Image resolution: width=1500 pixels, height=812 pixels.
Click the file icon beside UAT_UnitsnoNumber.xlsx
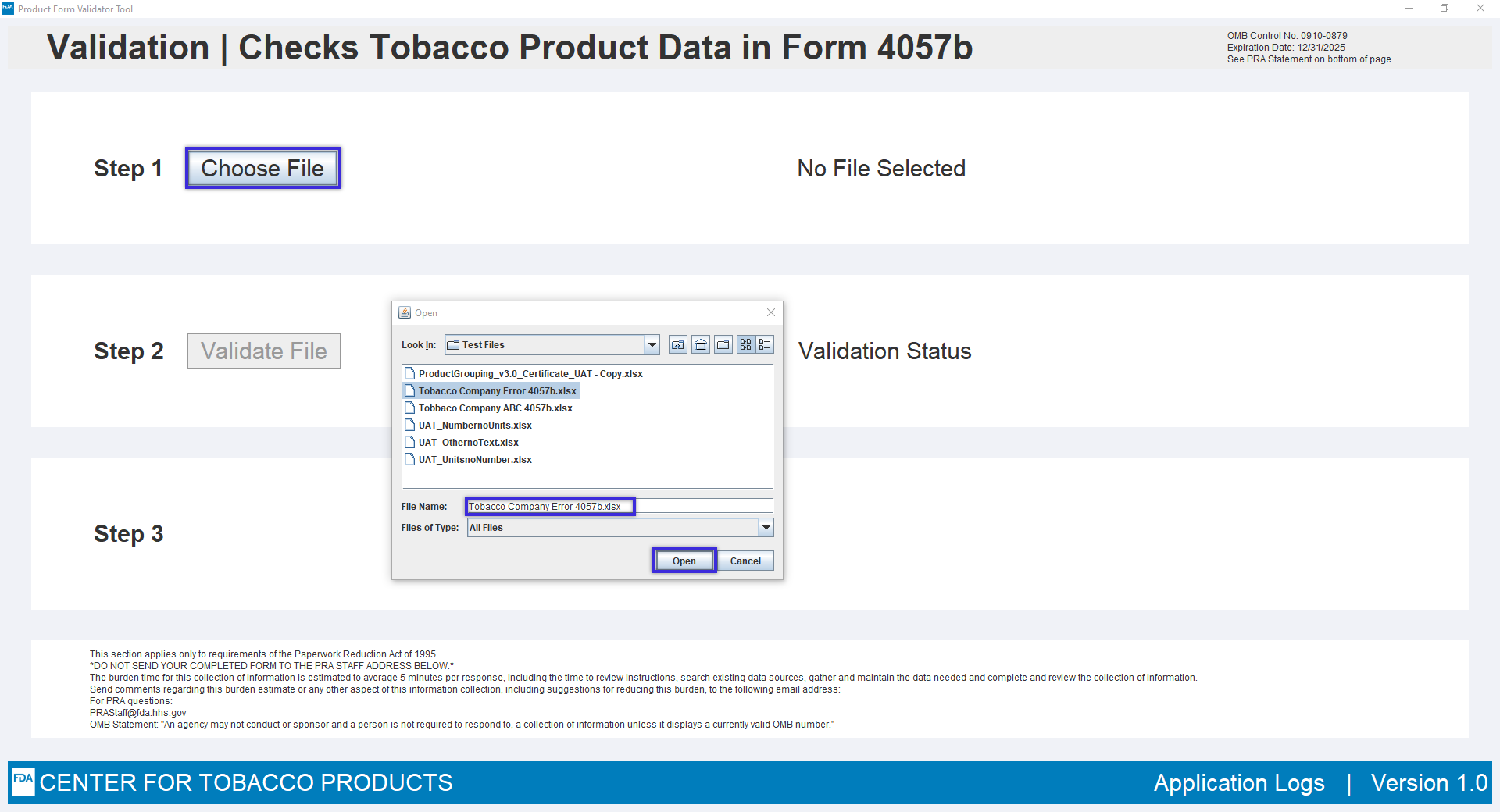[x=409, y=460]
